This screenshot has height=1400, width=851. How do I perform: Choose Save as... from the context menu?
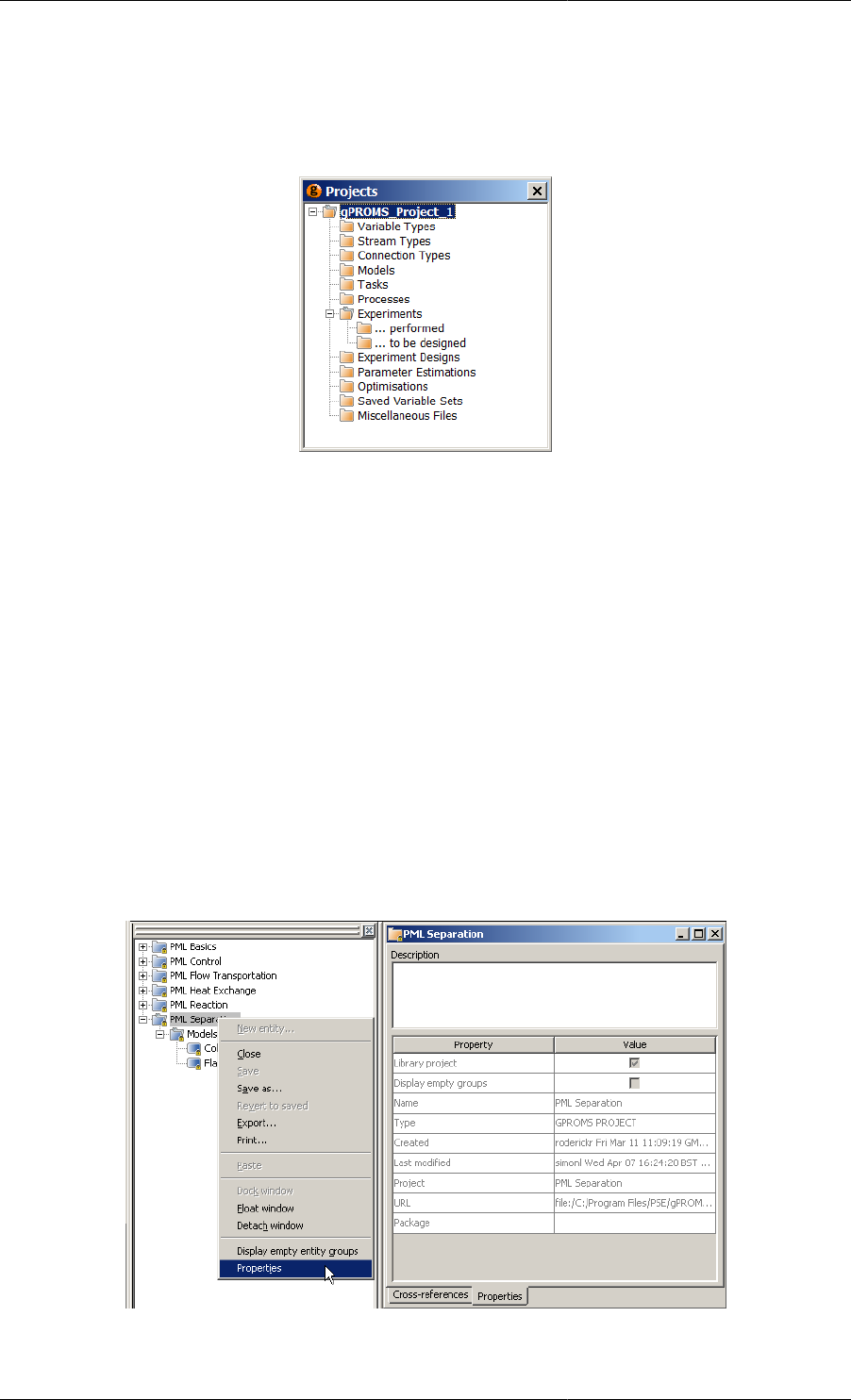tap(296, 1089)
